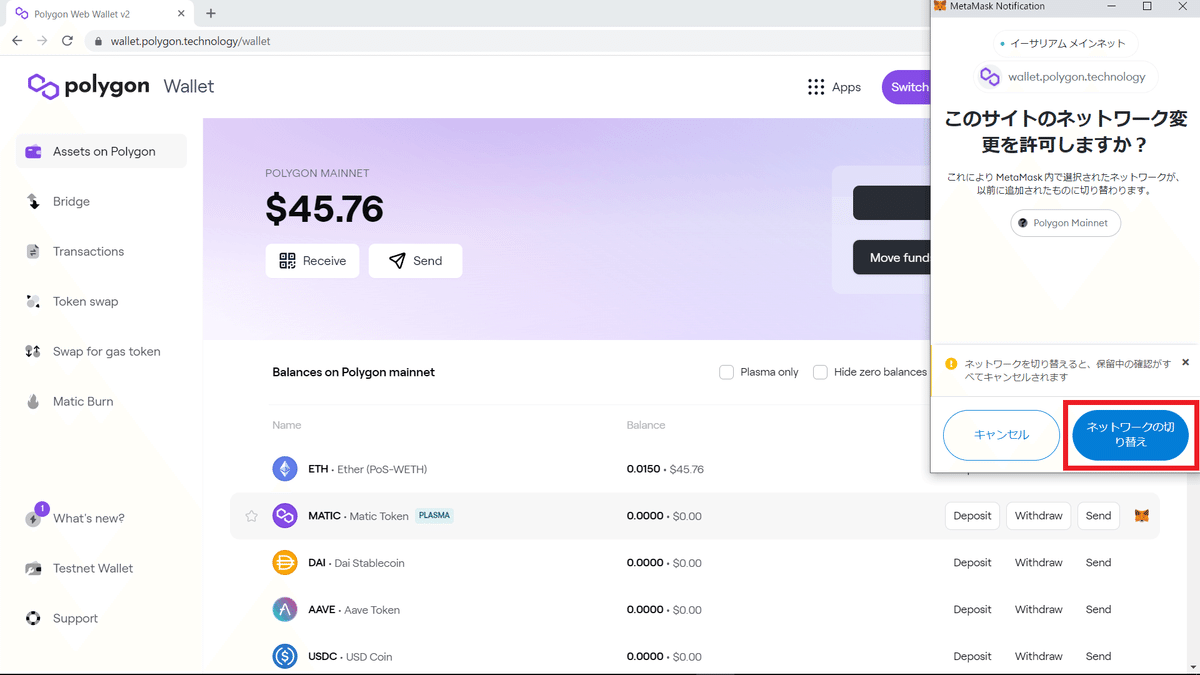This screenshot has height=675, width=1200.
Task: Click Send for AAVE row
Action: click(x=1098, y=610)
